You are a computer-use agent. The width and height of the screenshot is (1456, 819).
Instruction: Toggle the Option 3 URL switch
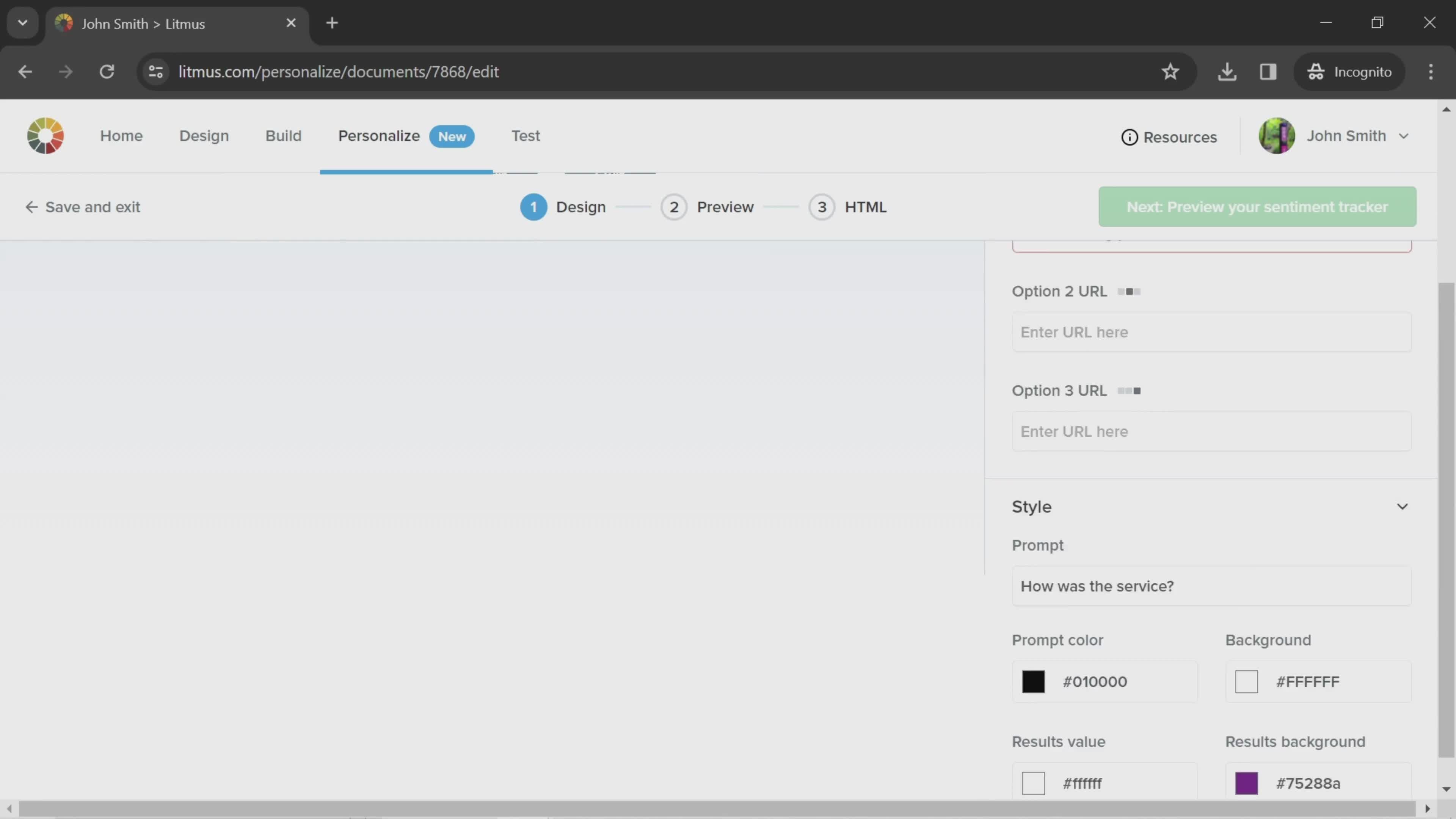1129,390
